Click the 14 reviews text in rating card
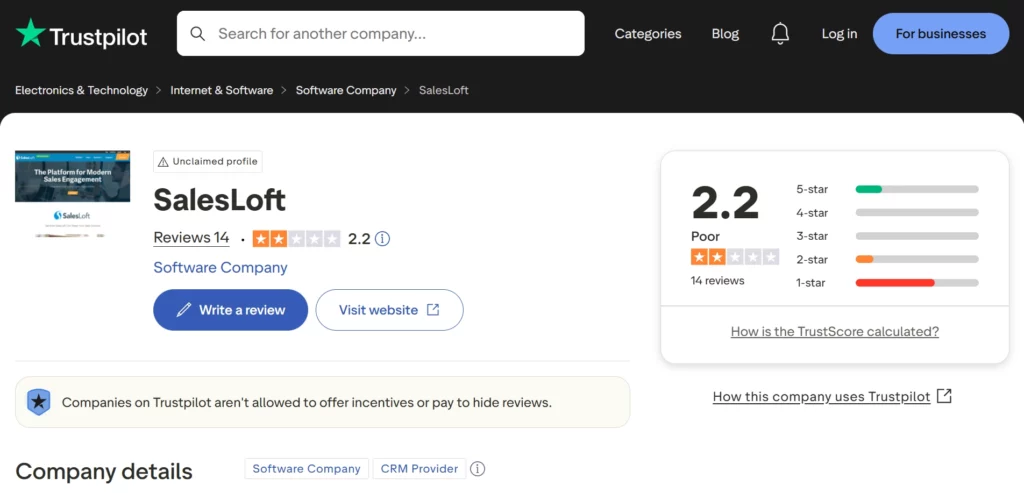Screen dimensions: 1024x493 pos(718,281)
